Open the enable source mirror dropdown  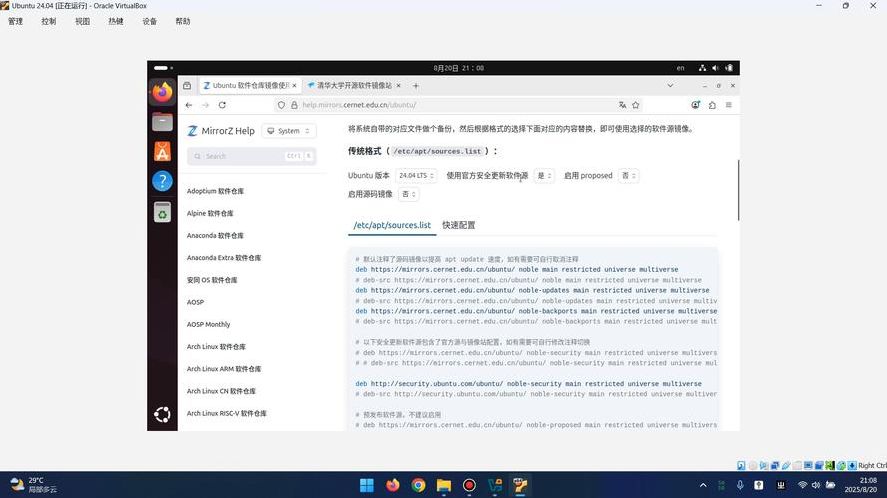[x=409, y=194]
